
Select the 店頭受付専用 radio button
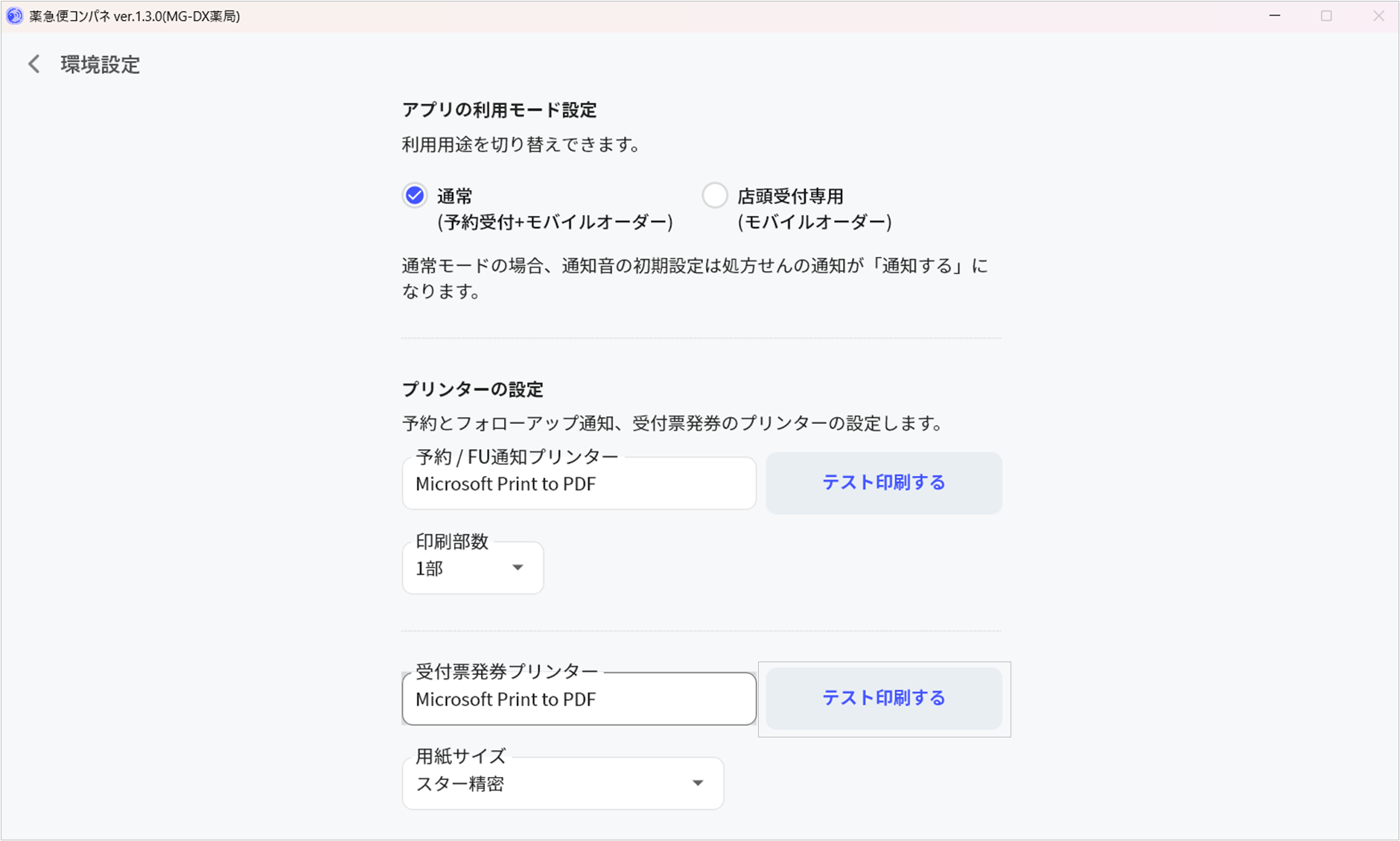tap(715, 195)
